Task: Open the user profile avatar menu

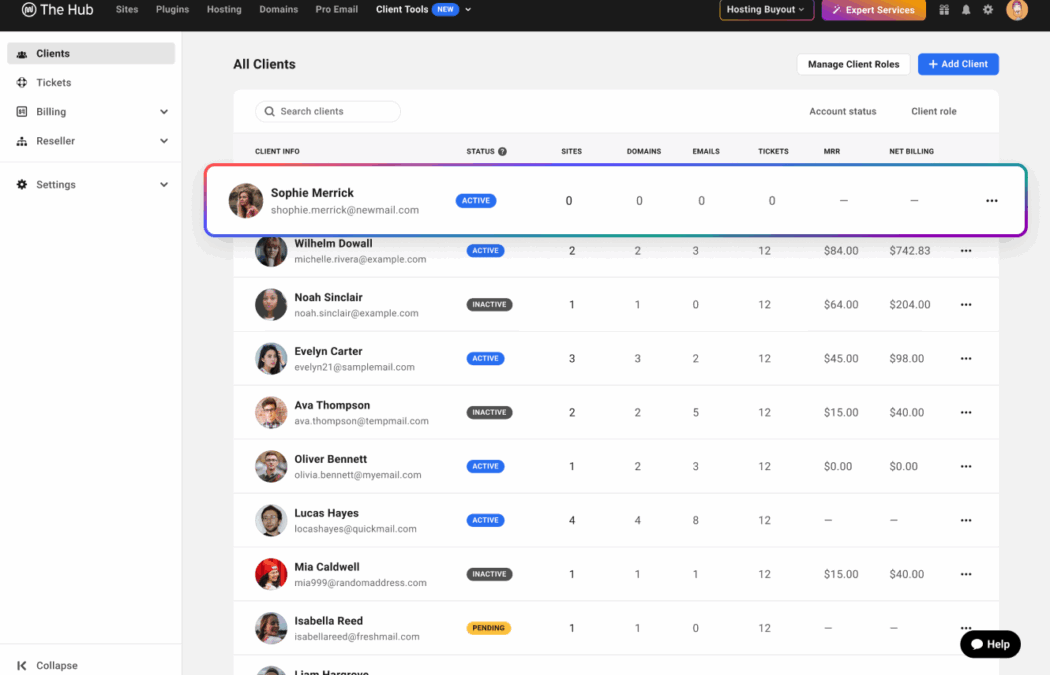Action: coord(1017,10)
